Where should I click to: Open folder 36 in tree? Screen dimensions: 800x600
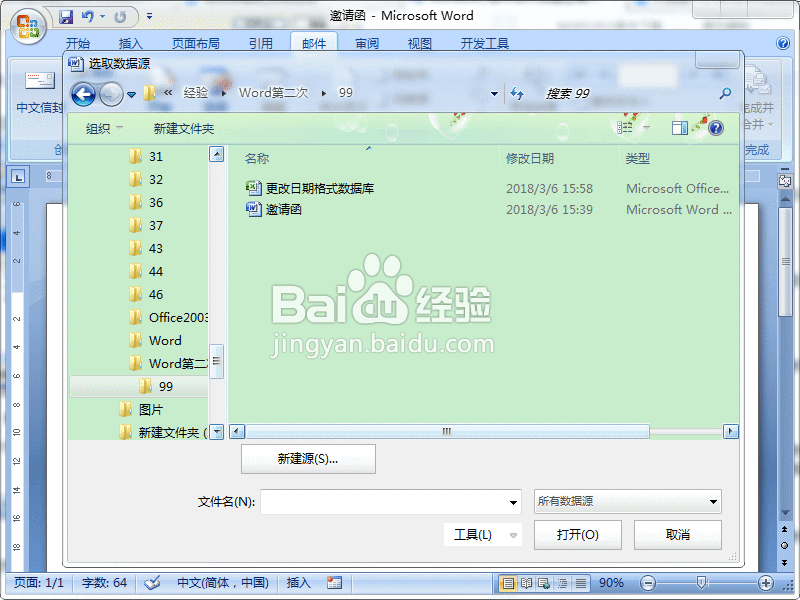pyautogui.click(x=146, y=203)
